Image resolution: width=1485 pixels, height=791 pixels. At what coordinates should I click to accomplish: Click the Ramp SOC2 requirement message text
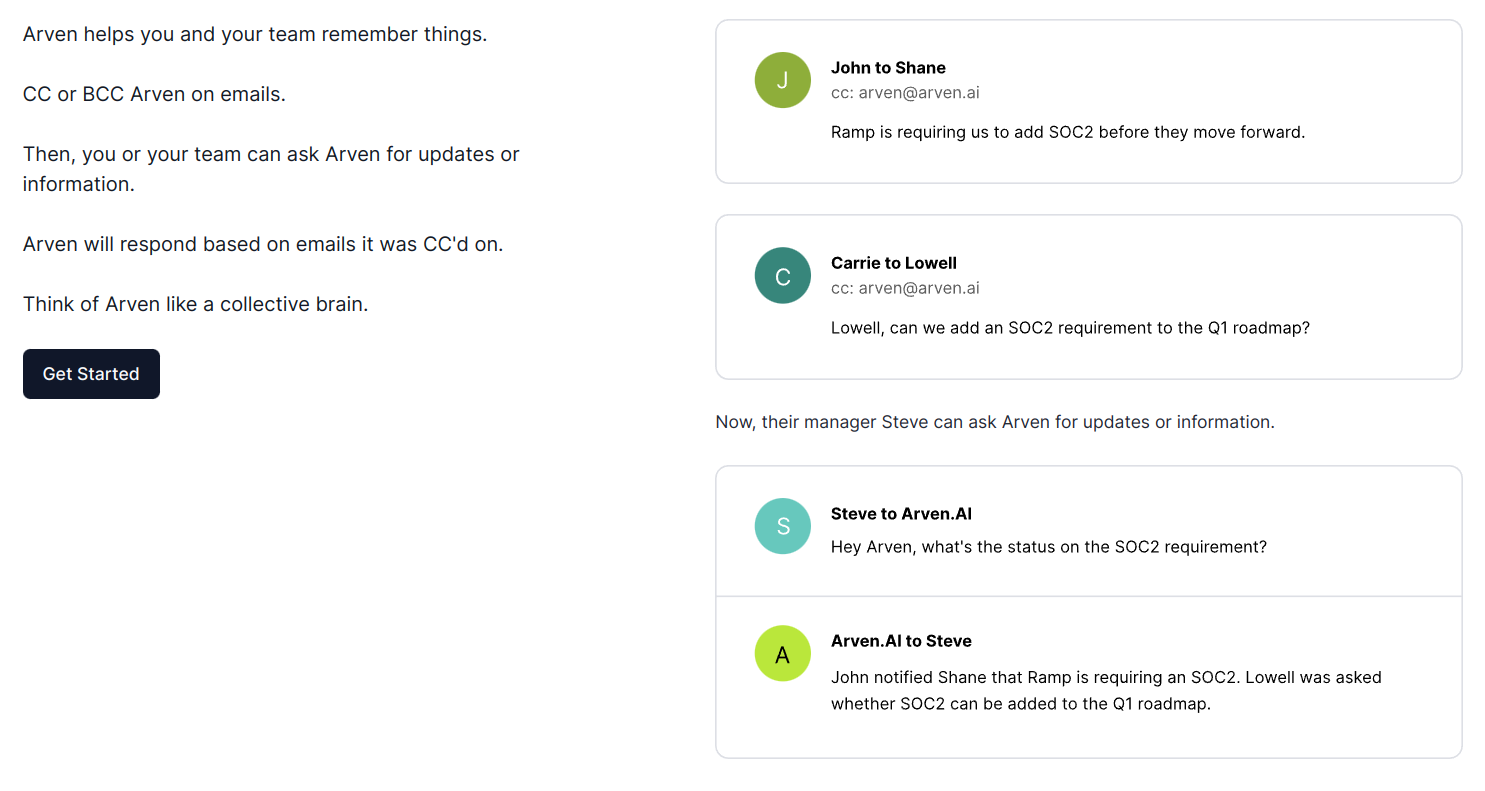point(1068,132)
